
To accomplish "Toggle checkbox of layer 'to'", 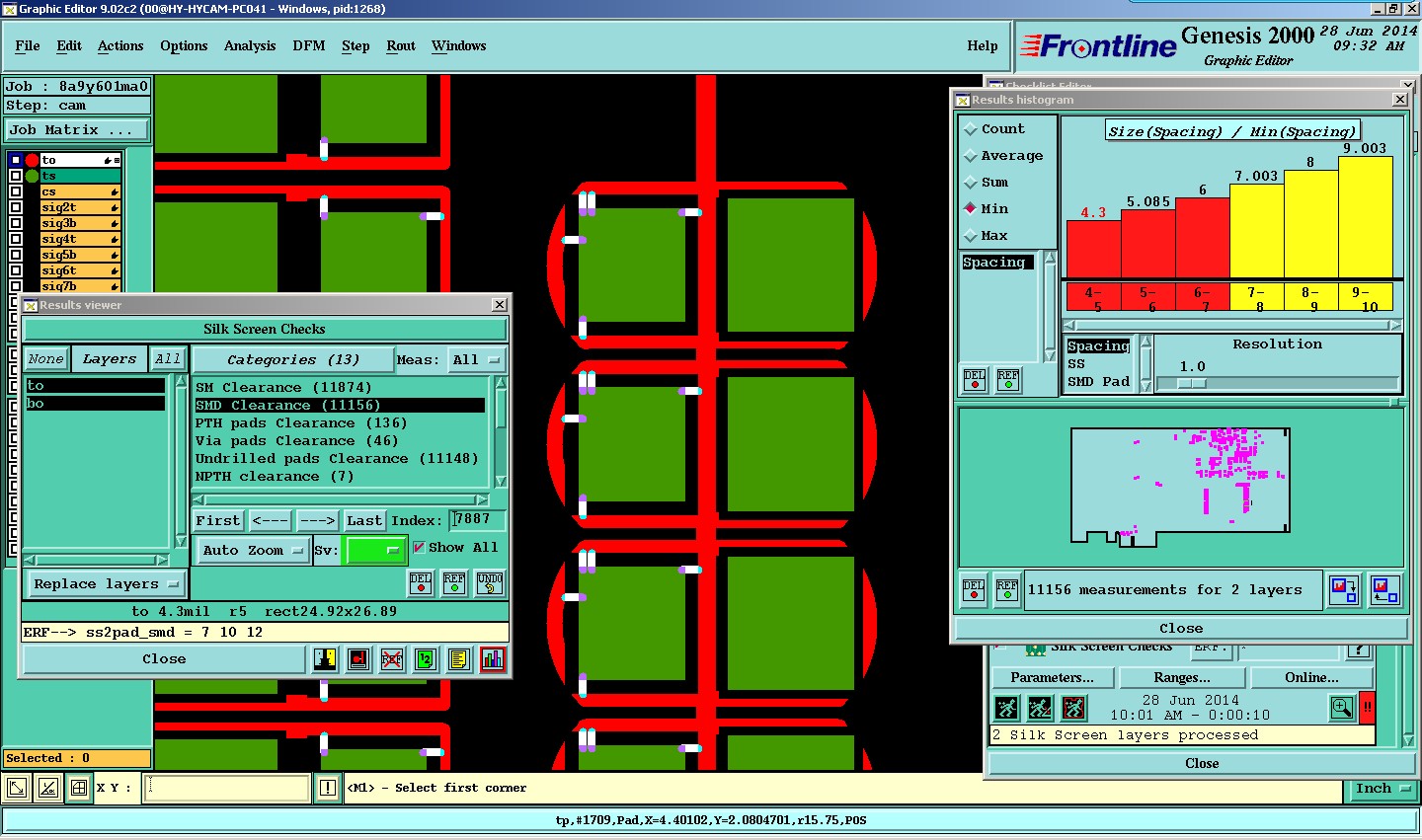I will [15, 160].
